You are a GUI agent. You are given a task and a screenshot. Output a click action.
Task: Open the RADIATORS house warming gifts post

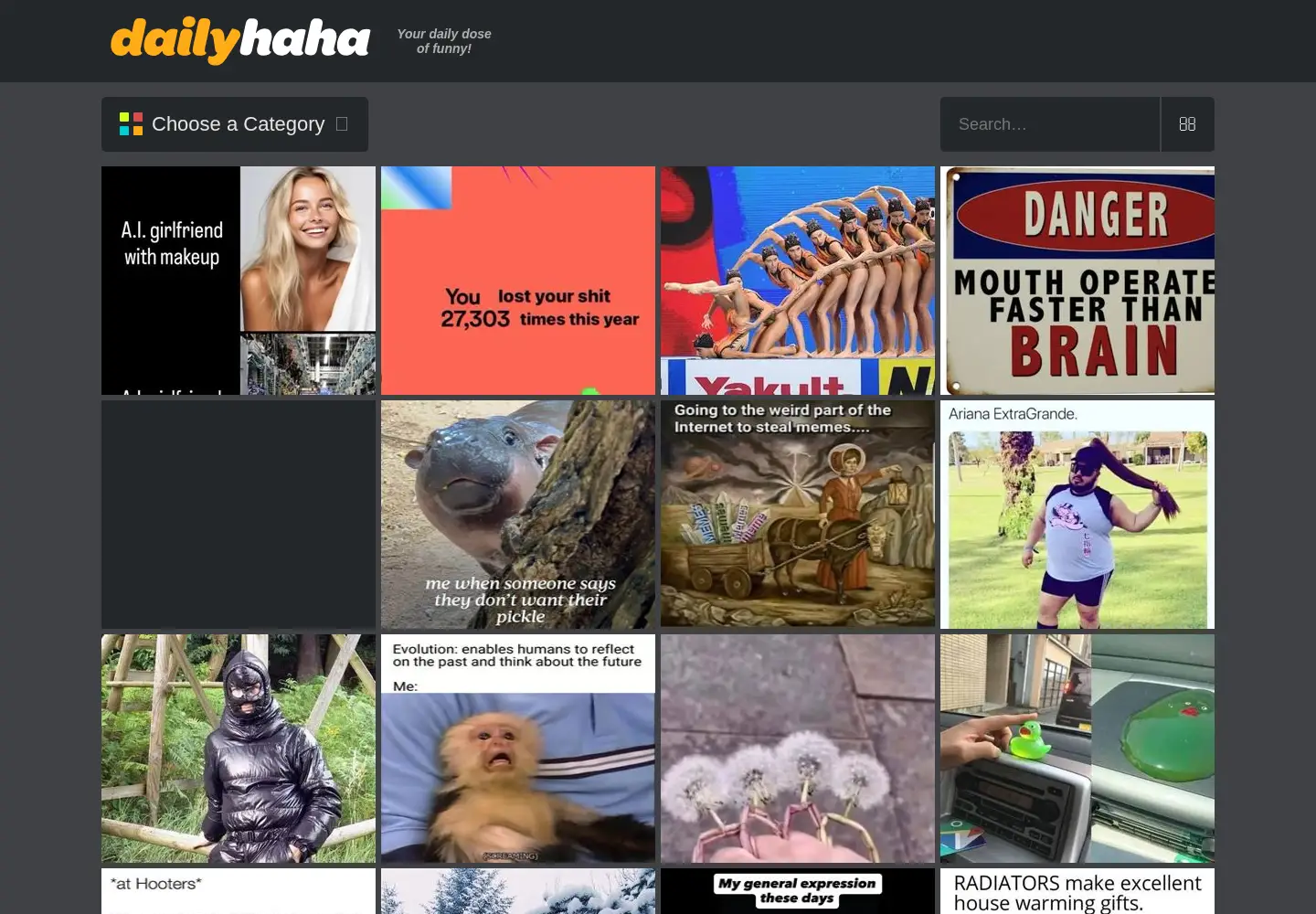point(1077,891)
